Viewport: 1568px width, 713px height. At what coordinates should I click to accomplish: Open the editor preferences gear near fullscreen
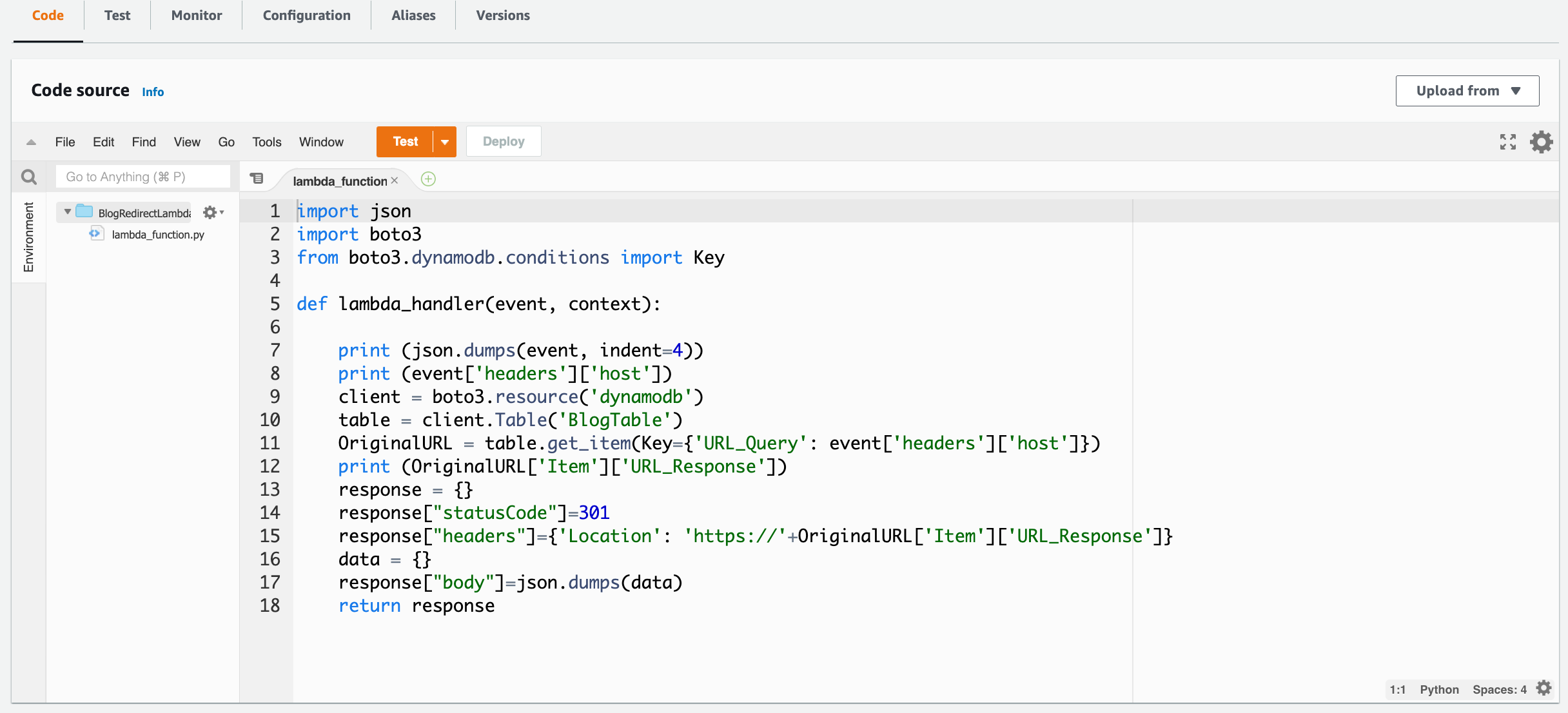pyautogui.click(x=1542, y=142)
